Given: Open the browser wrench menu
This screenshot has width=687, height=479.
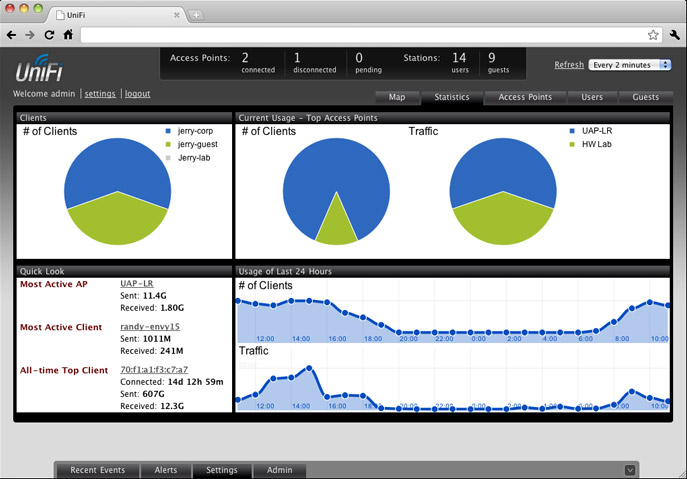Looking at the screenshot, I should pyautogui.click(x=675, y=35).
